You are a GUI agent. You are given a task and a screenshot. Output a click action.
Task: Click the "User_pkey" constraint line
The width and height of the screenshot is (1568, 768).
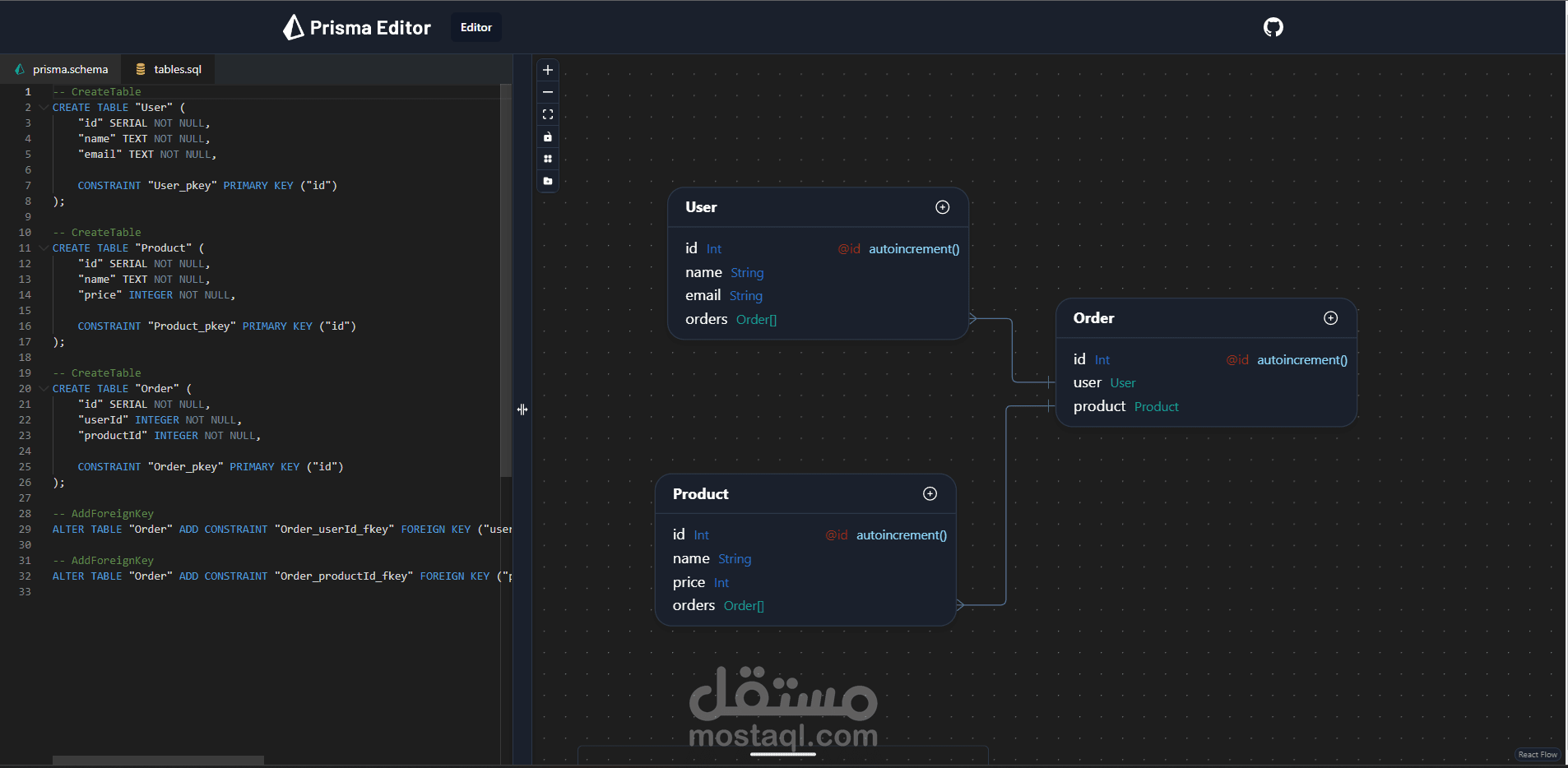207,186
